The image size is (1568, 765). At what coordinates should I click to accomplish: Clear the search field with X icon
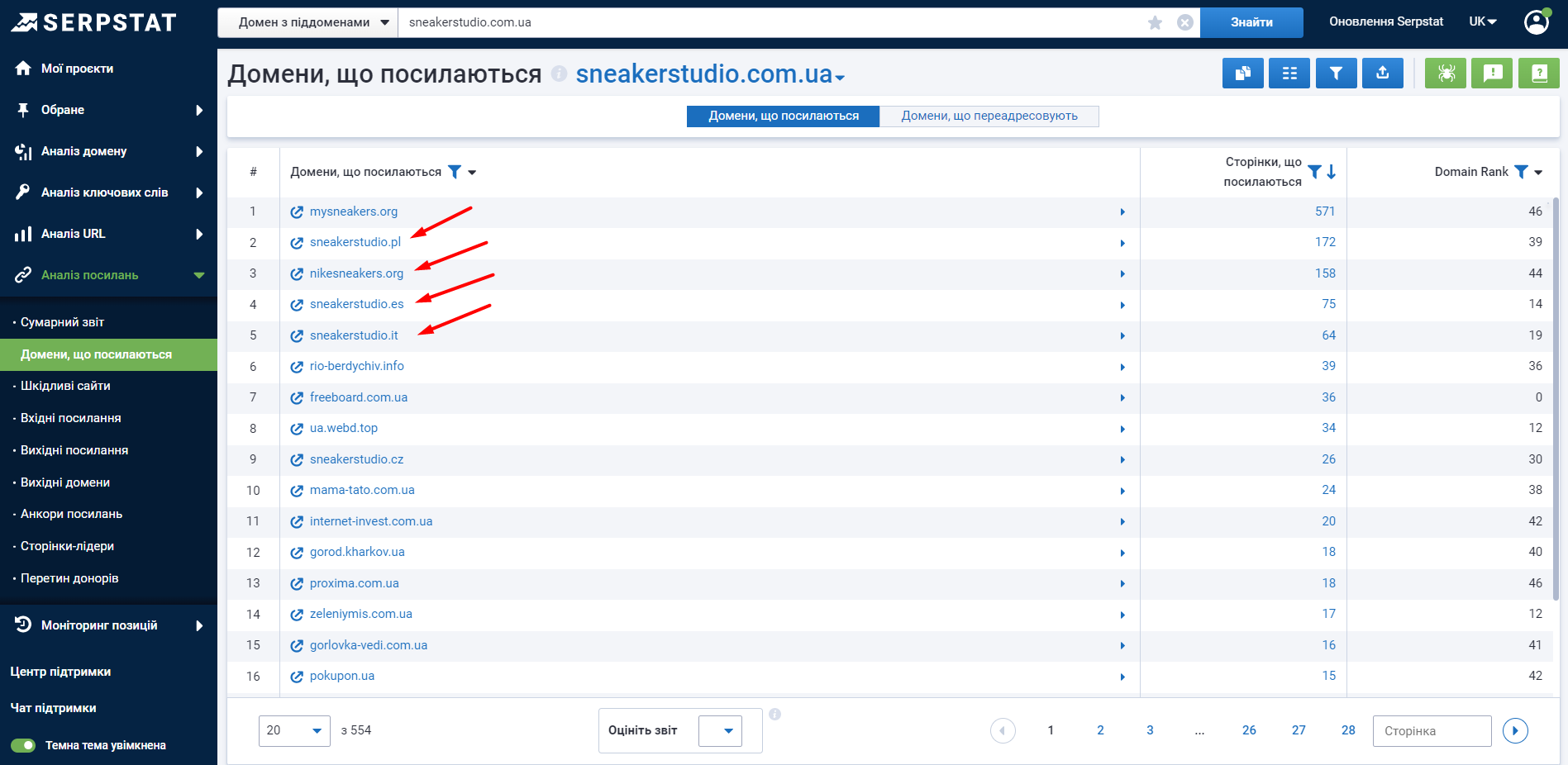pyautogui.click(x=1184, y=22)
